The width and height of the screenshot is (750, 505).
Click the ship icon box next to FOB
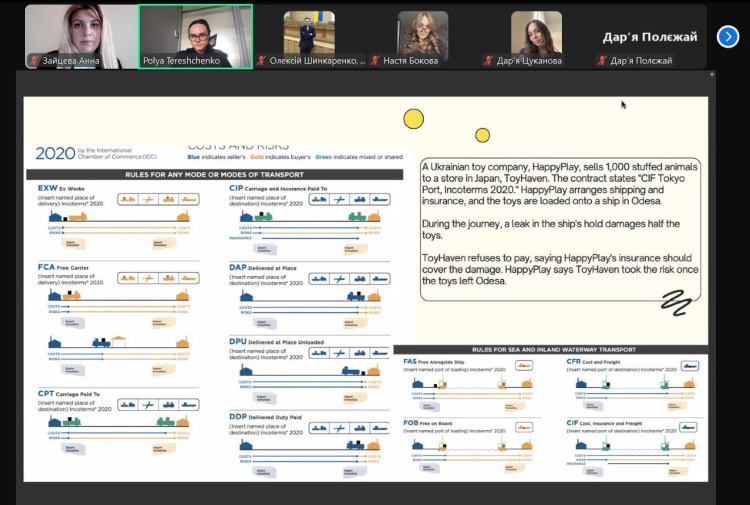(x=524, y=427)
